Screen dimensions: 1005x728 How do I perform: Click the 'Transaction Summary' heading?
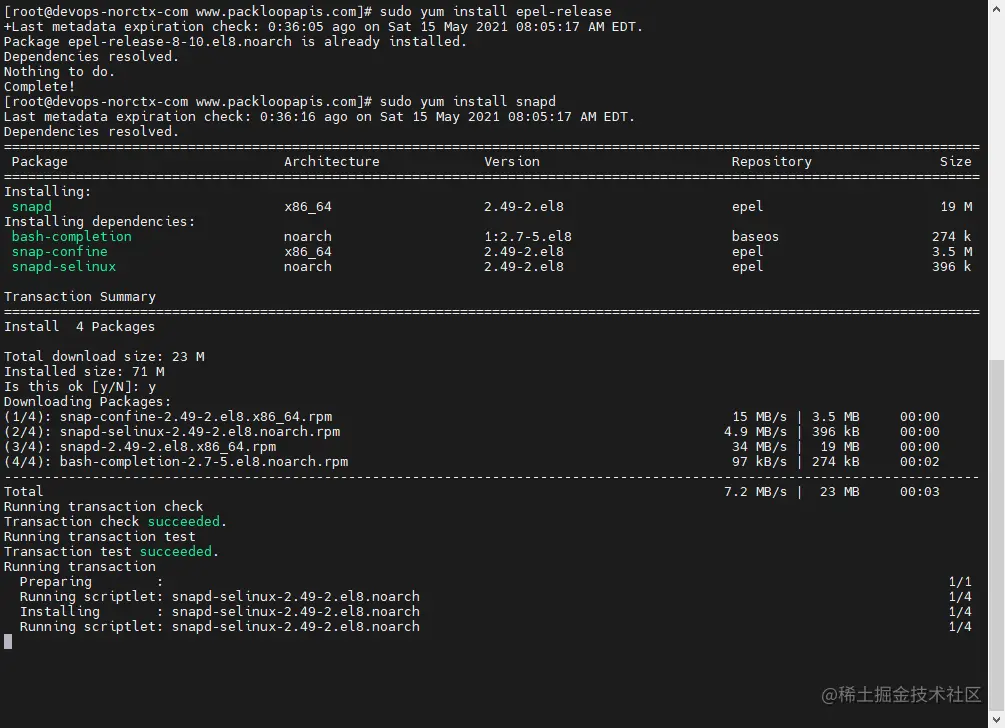pos(79,297)
